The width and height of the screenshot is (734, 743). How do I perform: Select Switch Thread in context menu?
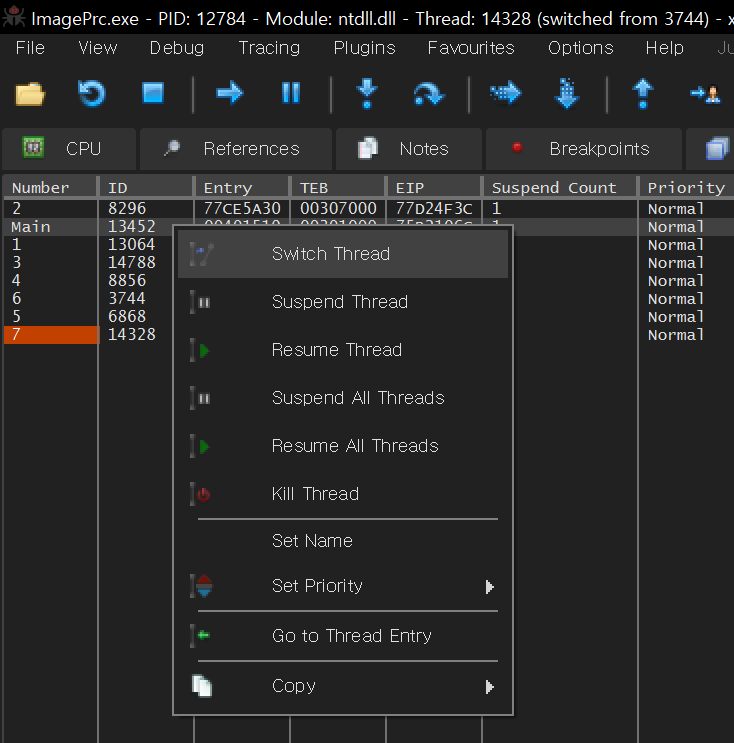tap(343, 254)
